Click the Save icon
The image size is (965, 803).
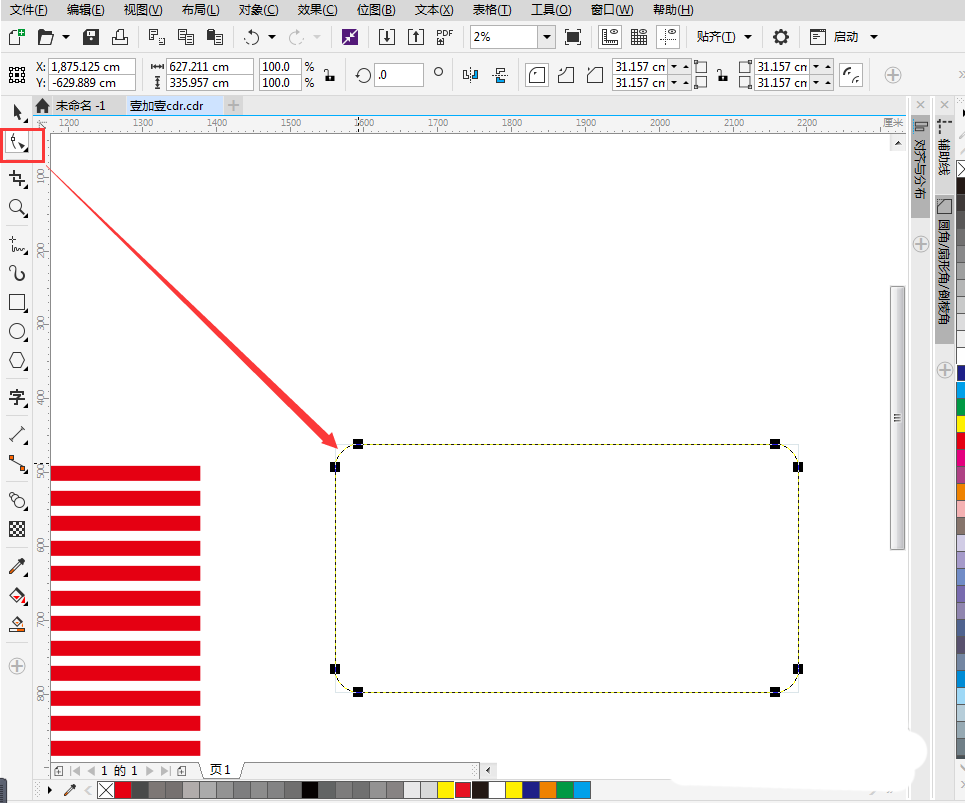point(91,37)
